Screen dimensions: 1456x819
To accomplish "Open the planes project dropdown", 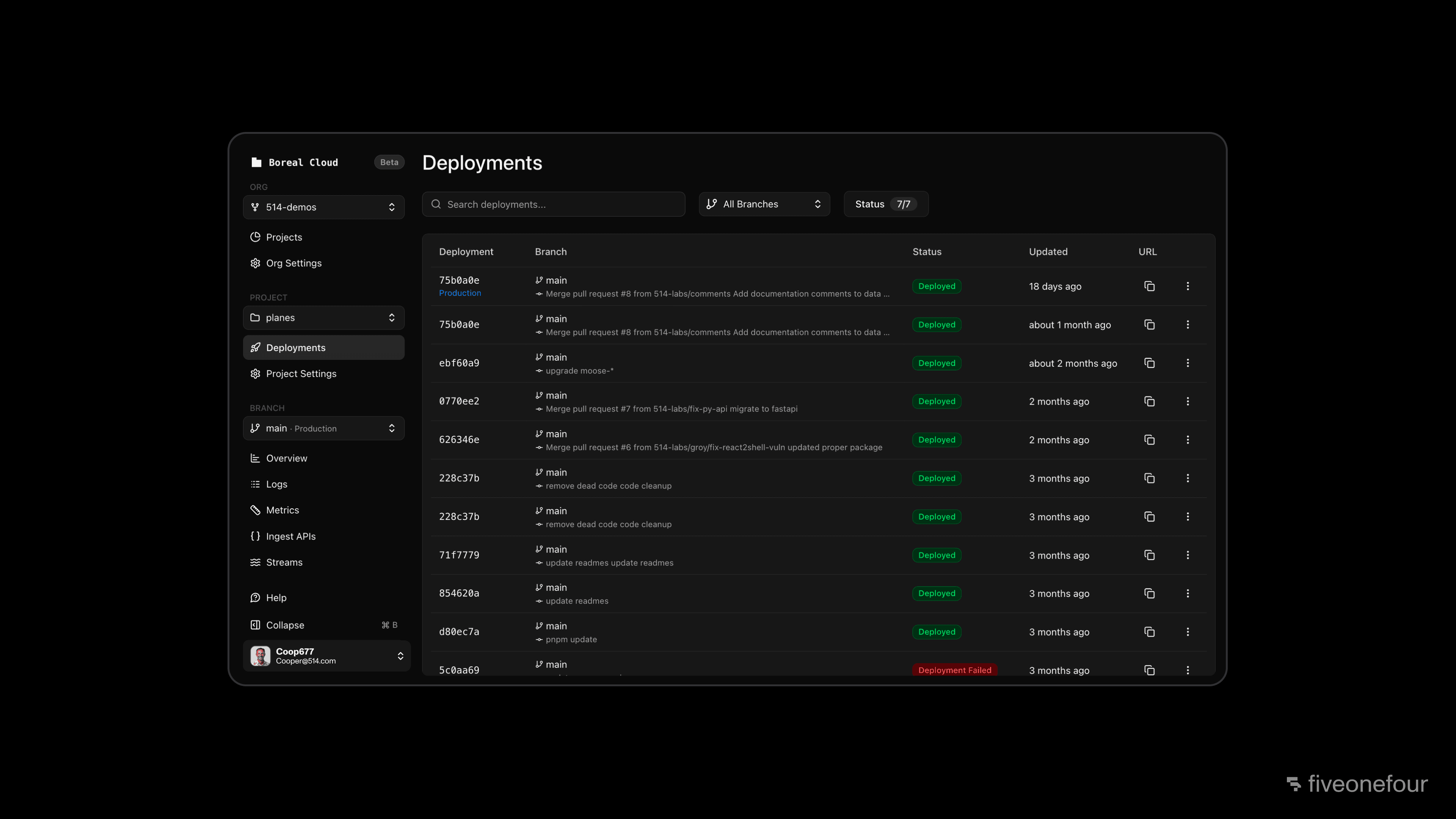I will (x=323, y=318).
